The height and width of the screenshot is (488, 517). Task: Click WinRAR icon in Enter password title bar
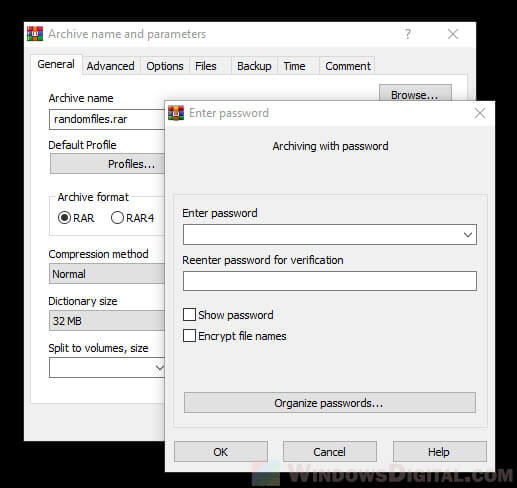point(176,113)
